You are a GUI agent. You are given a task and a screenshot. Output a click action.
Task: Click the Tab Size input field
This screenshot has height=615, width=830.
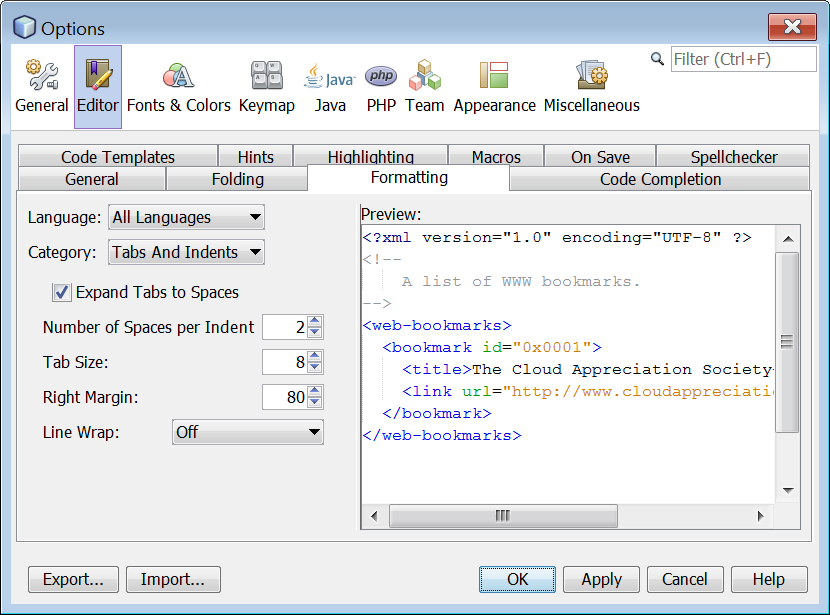coord(285,362)
